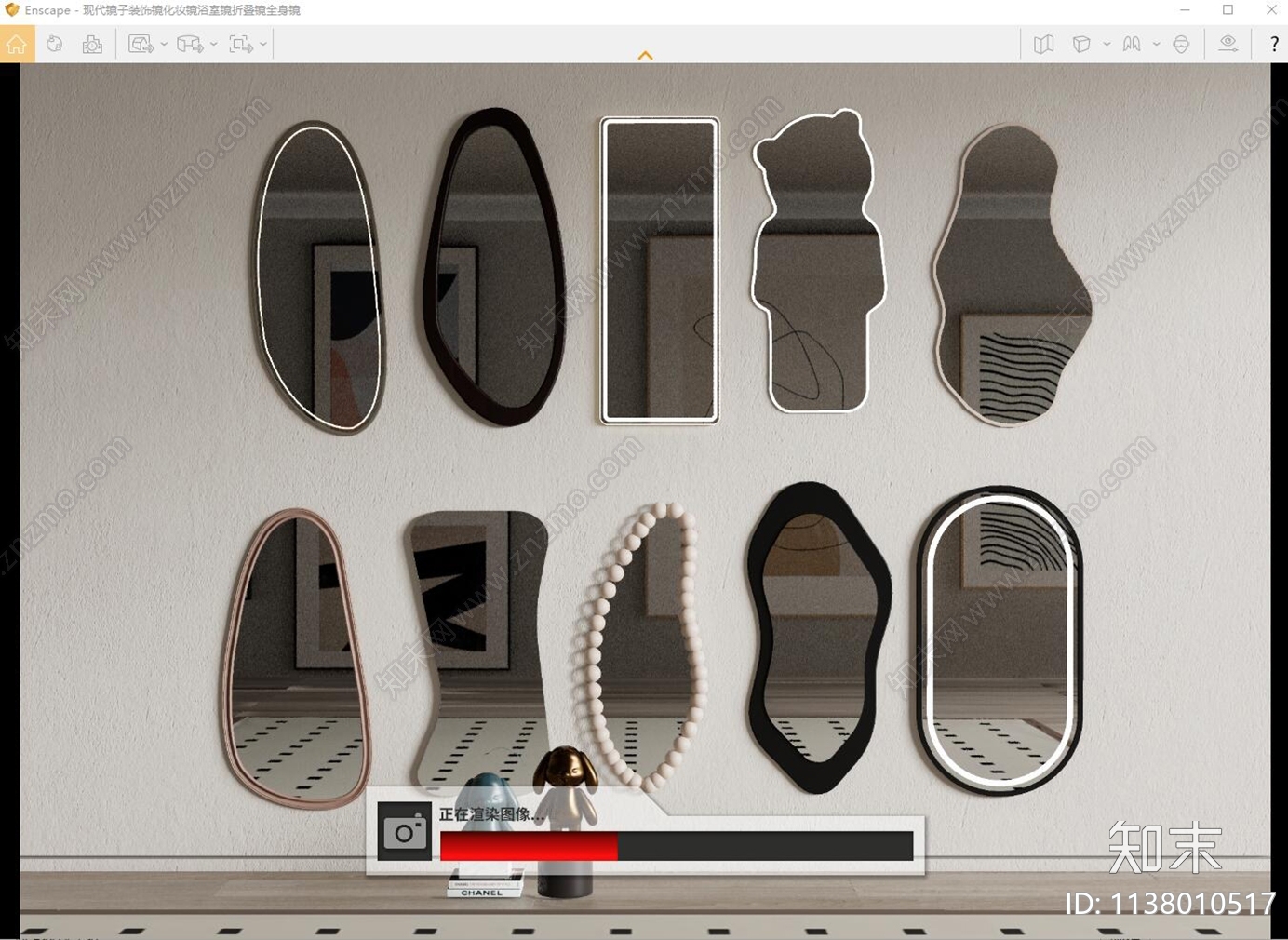This screenshot has width=1288, height=940.
Task: Minimize the Enscape window
Action: click(x=1185, y=10)
